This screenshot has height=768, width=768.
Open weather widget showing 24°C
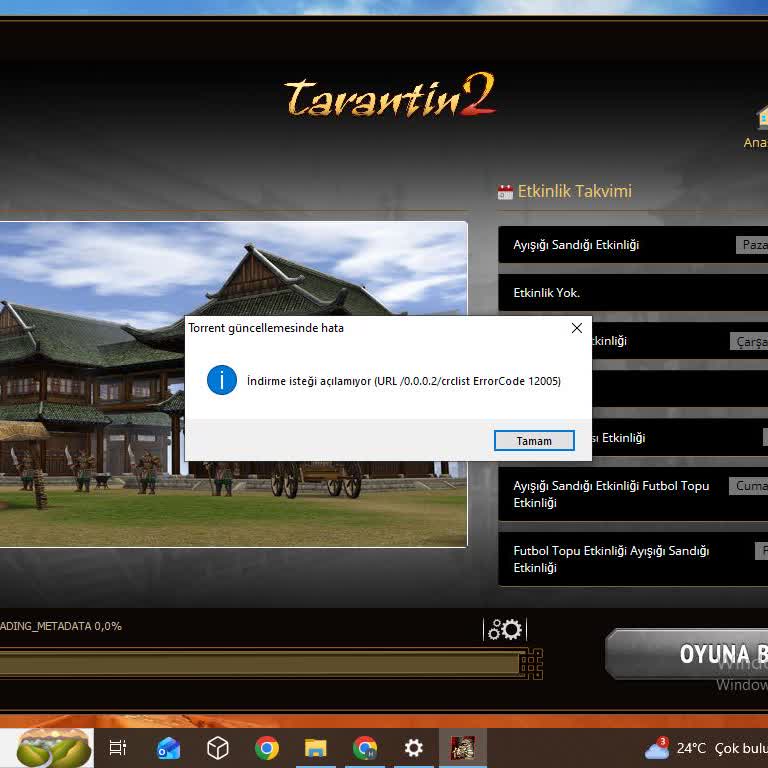click(x=705, y=748)
